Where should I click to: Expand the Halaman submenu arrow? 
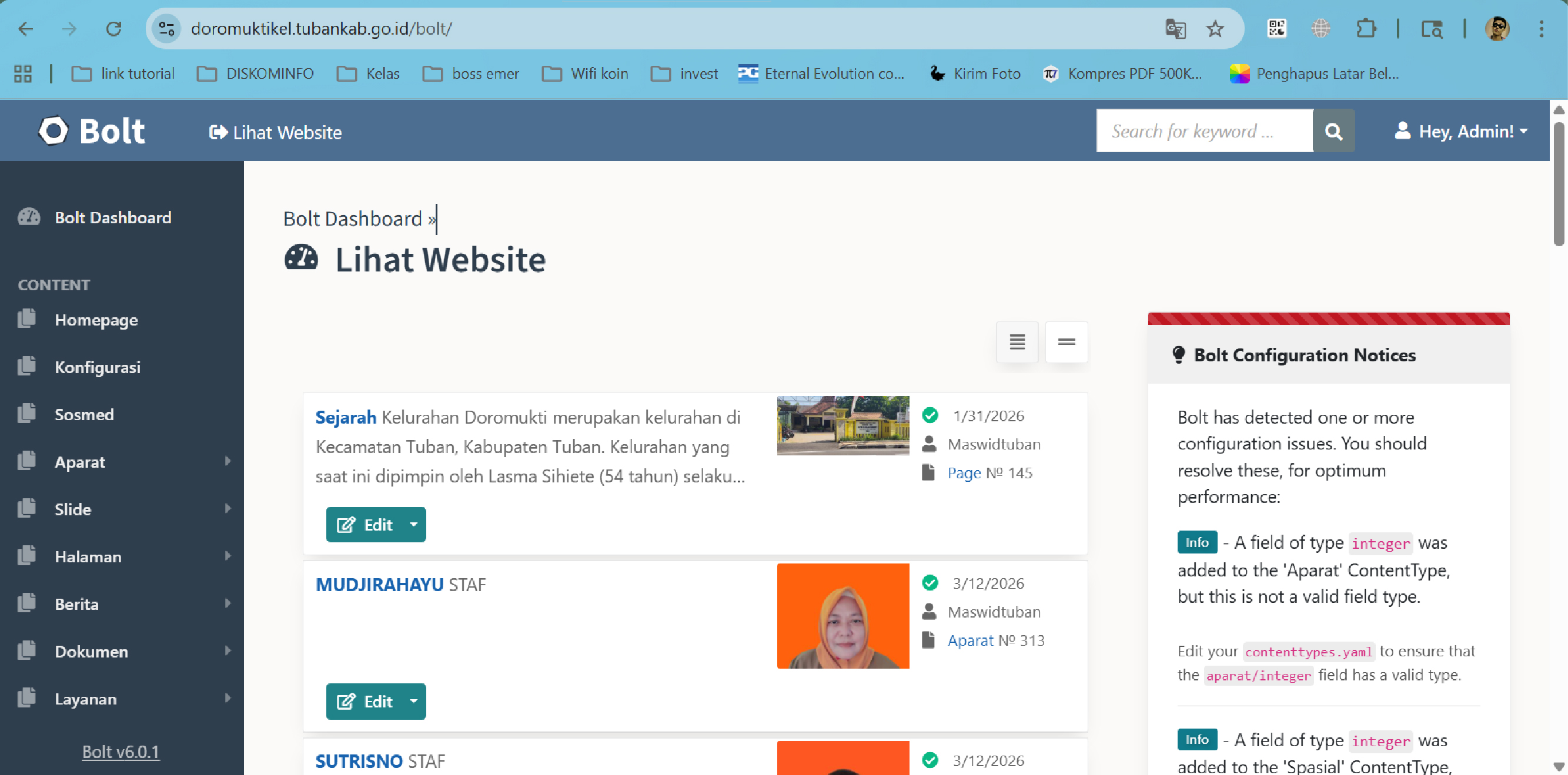228,556
